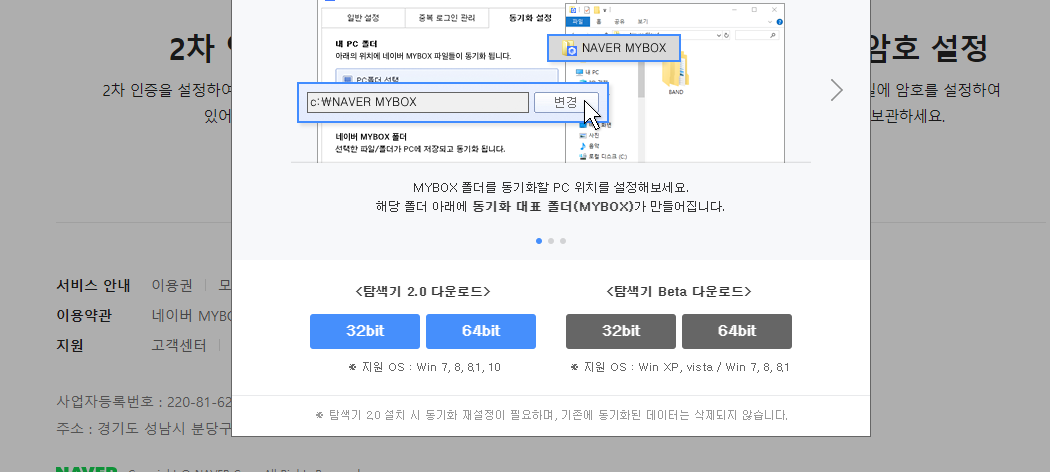Click the 탐색기 2.0 설치 시 동기화 재설정 notice
The width and height of the screenshot is (1050, 472).
pos(551,415)
